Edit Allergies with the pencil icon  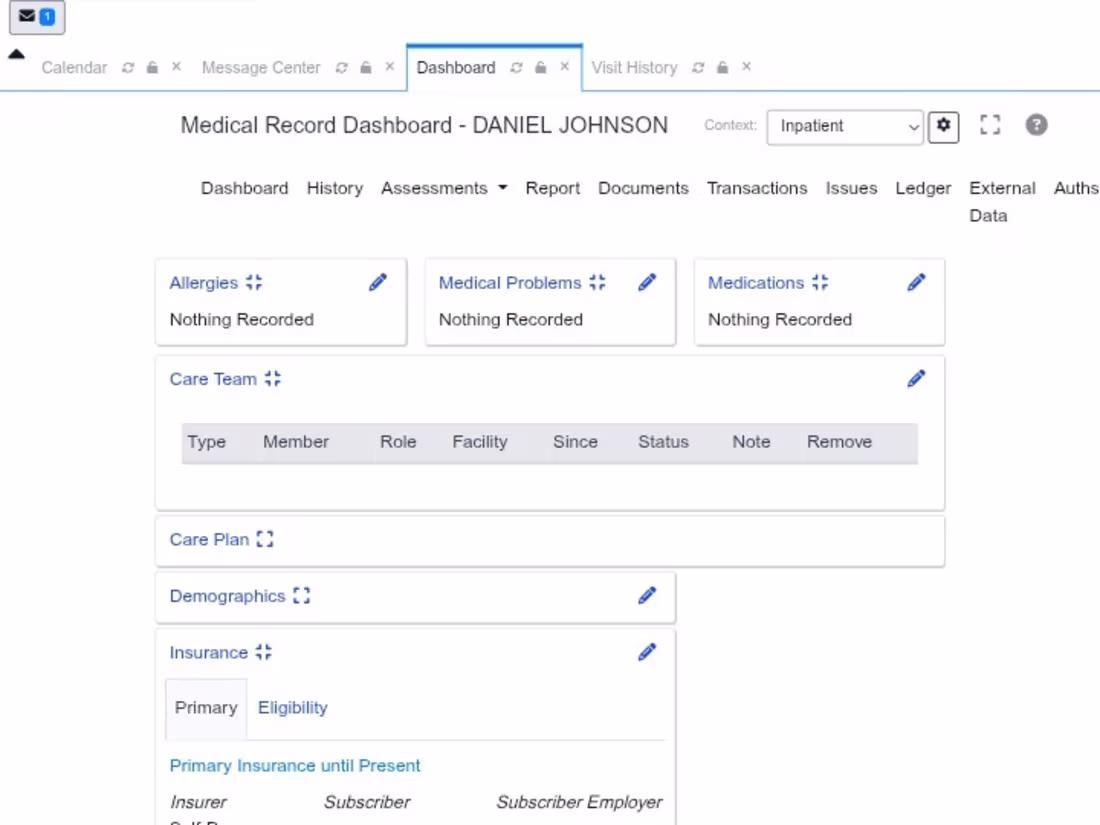coord(377,282)
